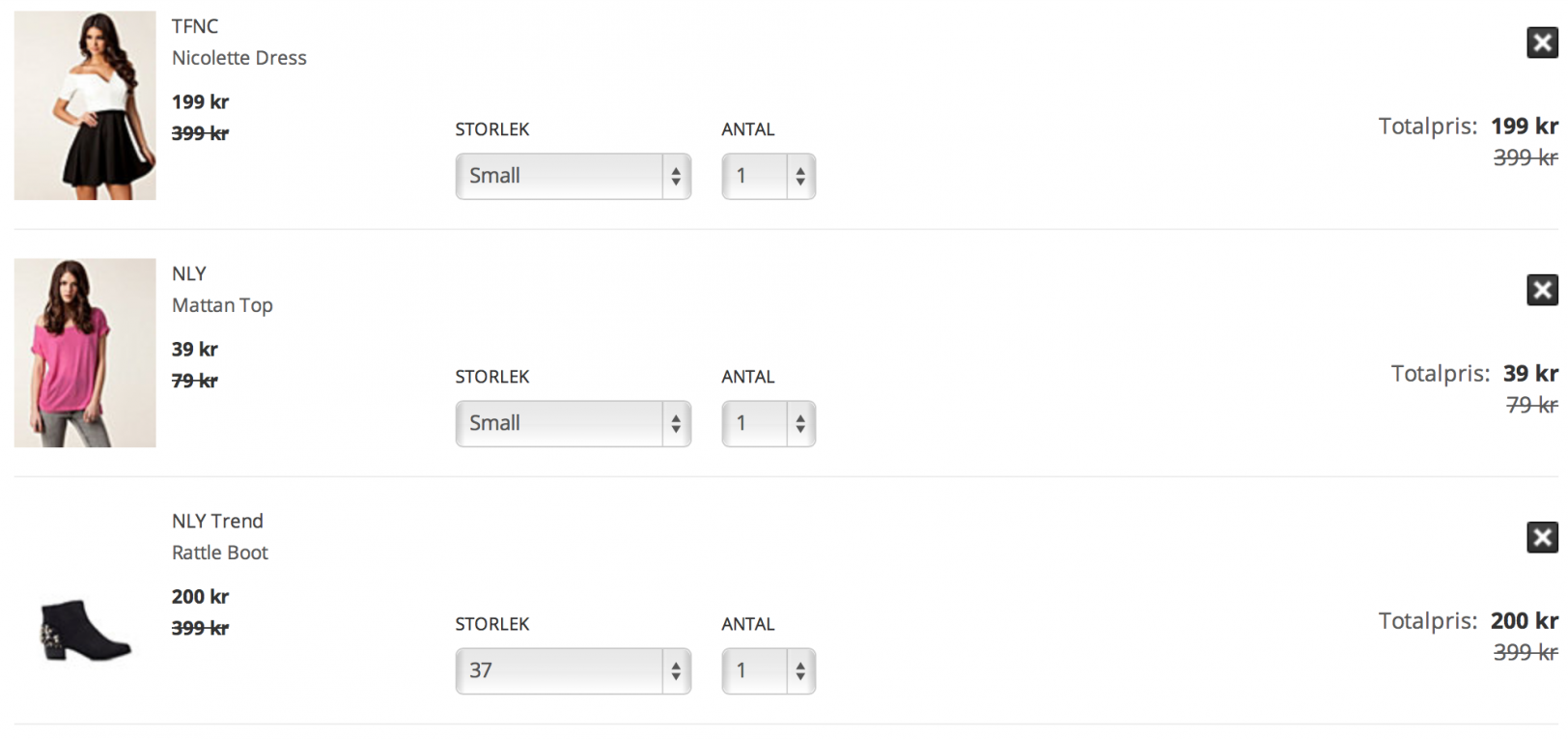Open quantity selector for Nicolette Dress
The height and width of the screenshot is (739, 1568).
pyautogui.click(x=769, y=176)
